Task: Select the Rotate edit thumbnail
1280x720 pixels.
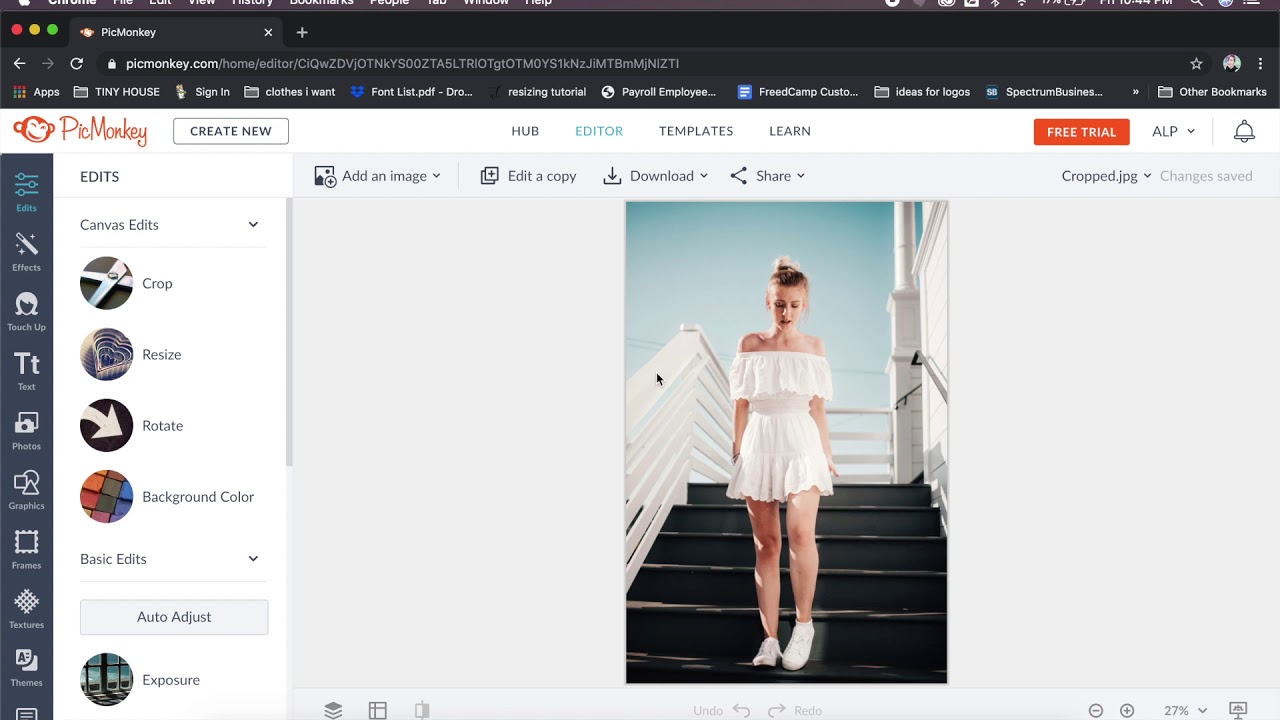Action: tap(106, 425)
